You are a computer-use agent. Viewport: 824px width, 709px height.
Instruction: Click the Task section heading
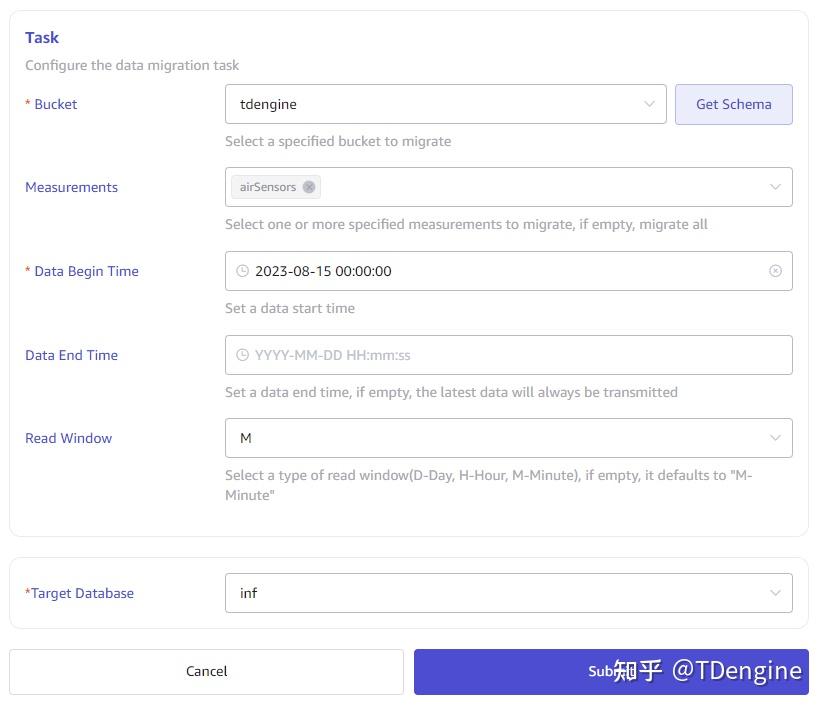[x=42, y=37]
